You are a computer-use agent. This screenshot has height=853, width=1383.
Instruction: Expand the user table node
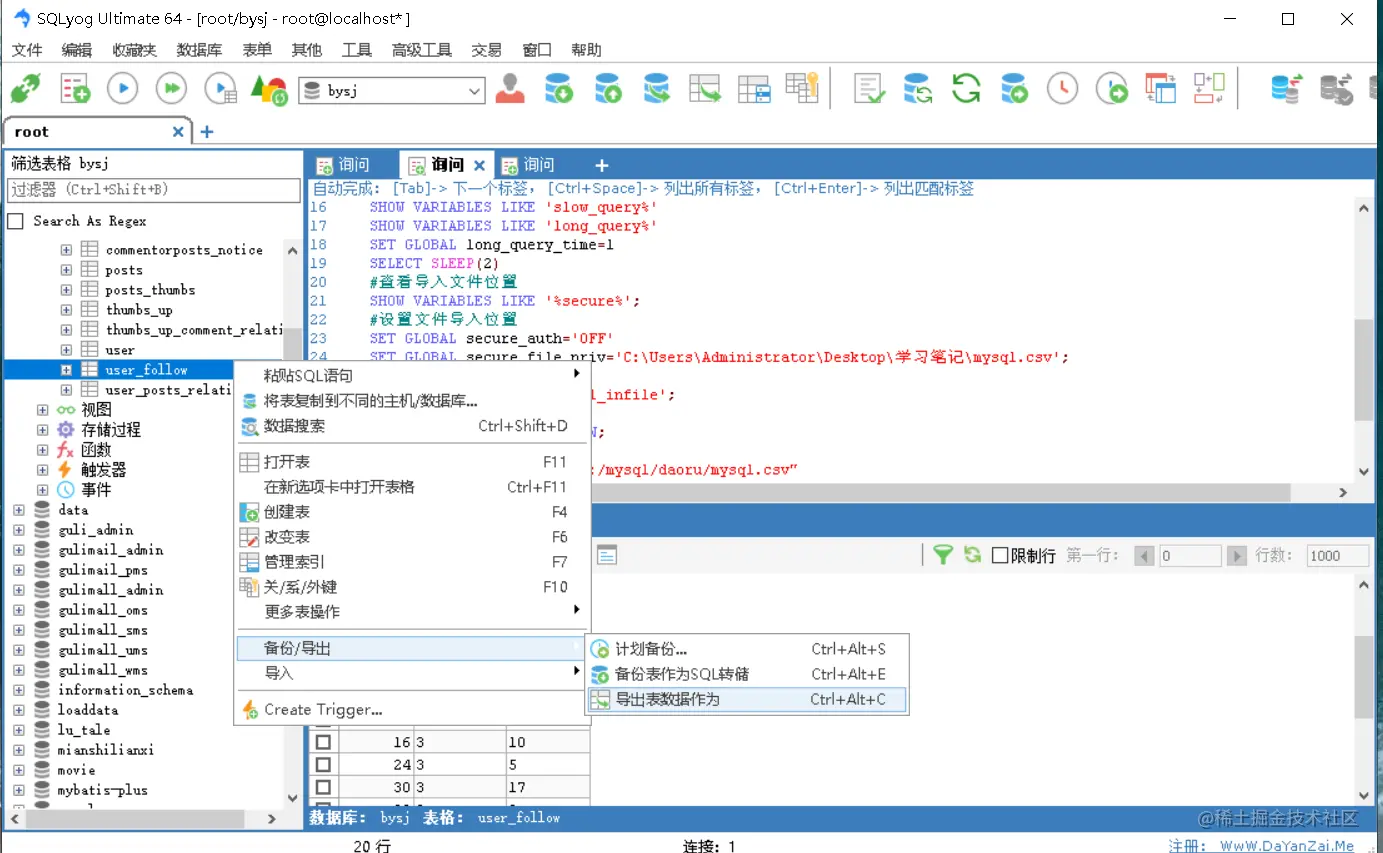(66, 350)
